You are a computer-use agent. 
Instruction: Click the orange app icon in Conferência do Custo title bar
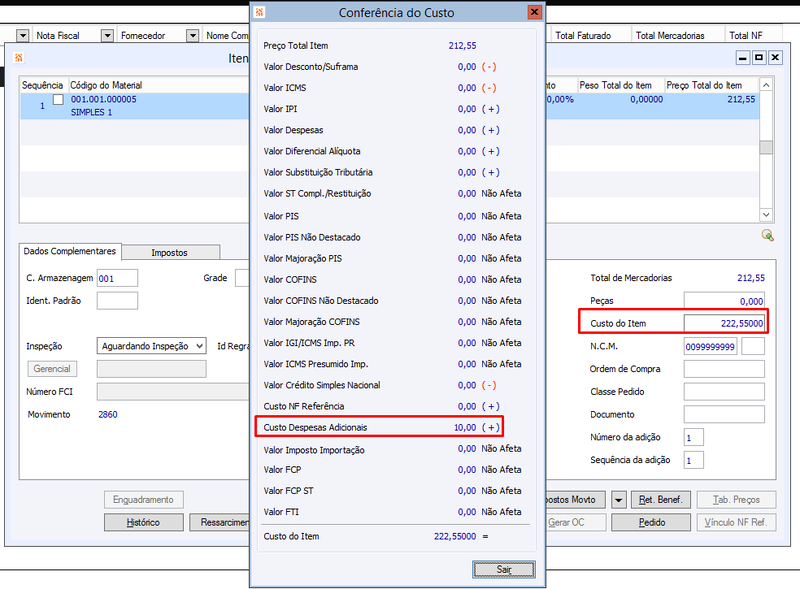coord(259,12)
